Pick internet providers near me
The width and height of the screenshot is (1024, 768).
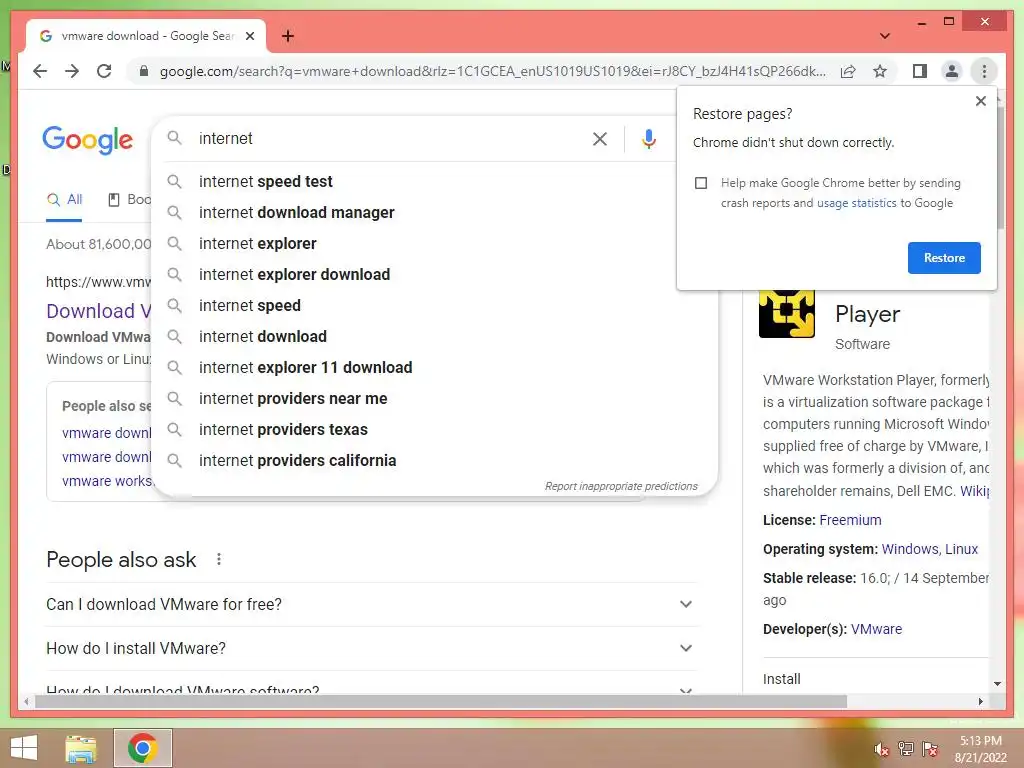434,398
